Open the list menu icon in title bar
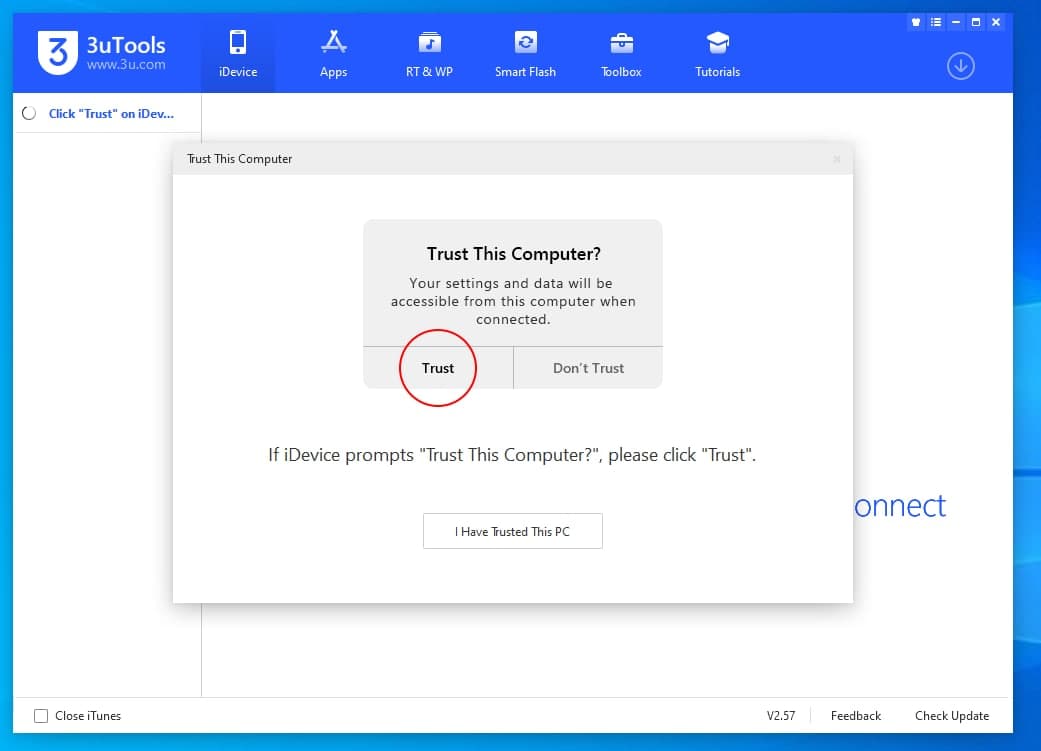1041x751 pixels. [x=935, y=22]
